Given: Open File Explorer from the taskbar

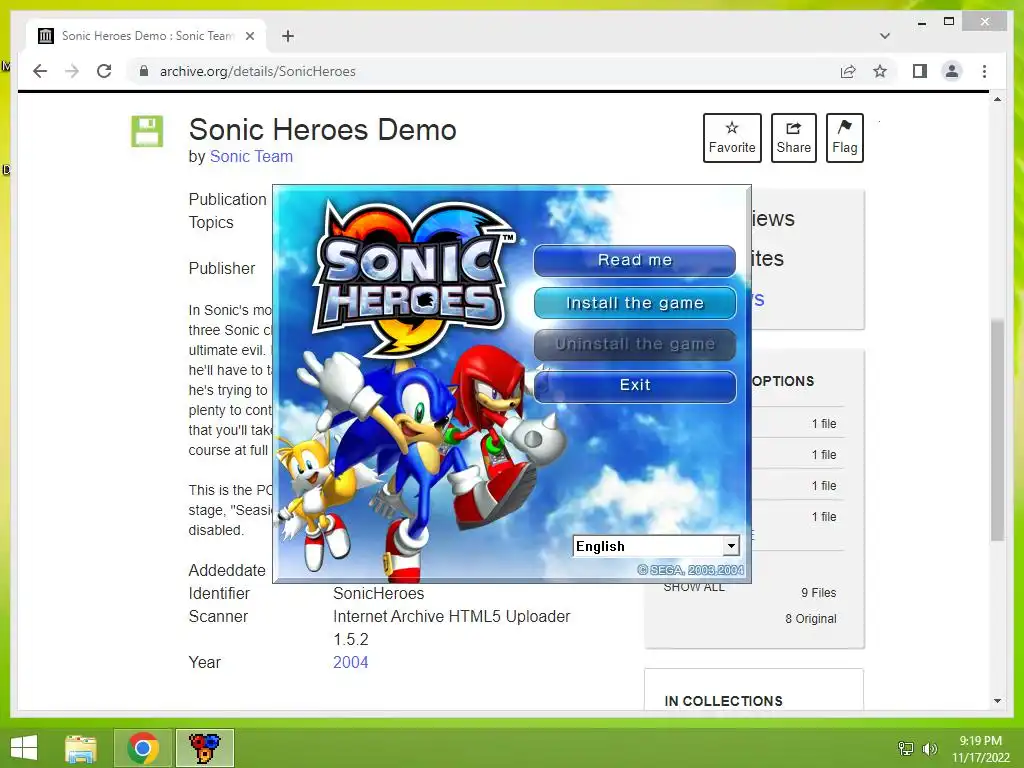Looking at the screenshot, I should click(81, 748).
